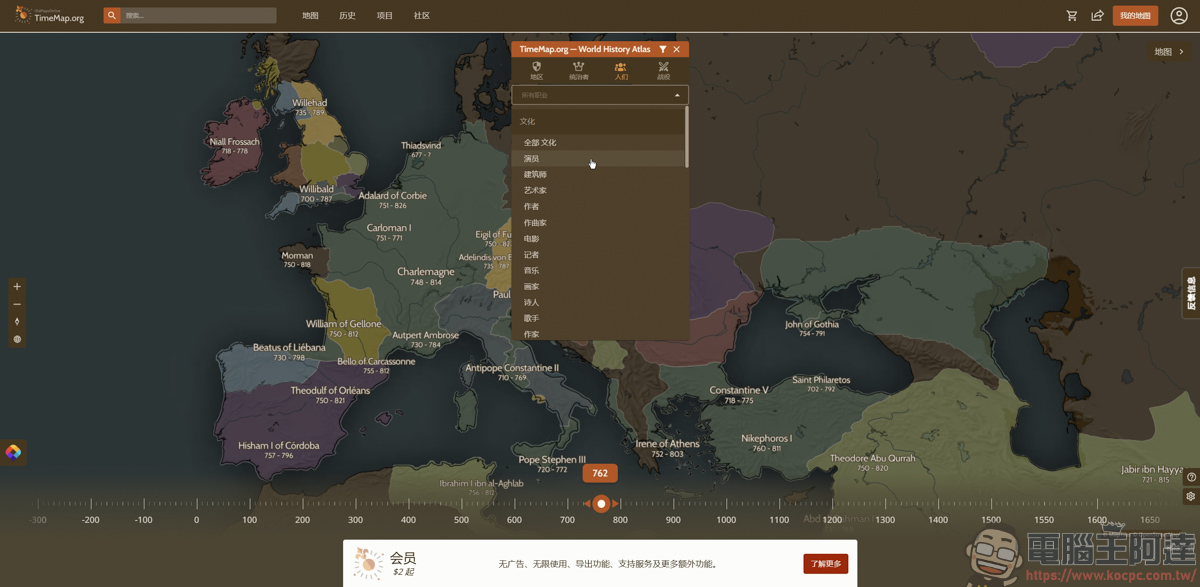This screenshot has width=1200, height=587.
Task: Step timeline forward one year
Action: (616, 504)
